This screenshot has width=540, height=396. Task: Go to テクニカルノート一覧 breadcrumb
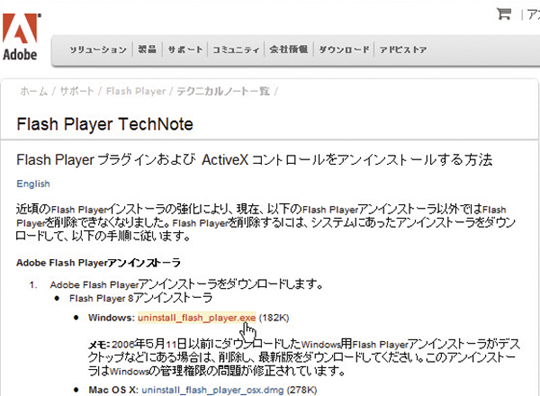coord(223,91)
